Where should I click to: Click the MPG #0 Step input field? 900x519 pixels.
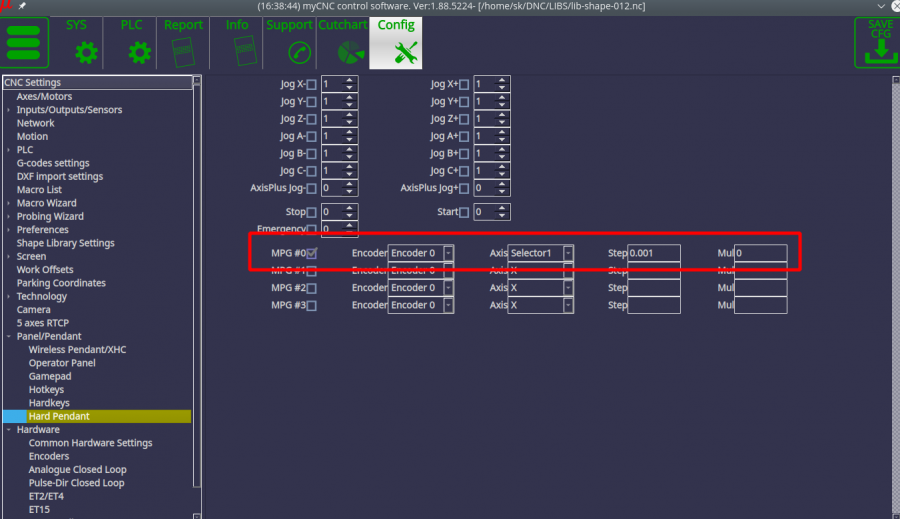pyautogui.click(x=654, y=253)
